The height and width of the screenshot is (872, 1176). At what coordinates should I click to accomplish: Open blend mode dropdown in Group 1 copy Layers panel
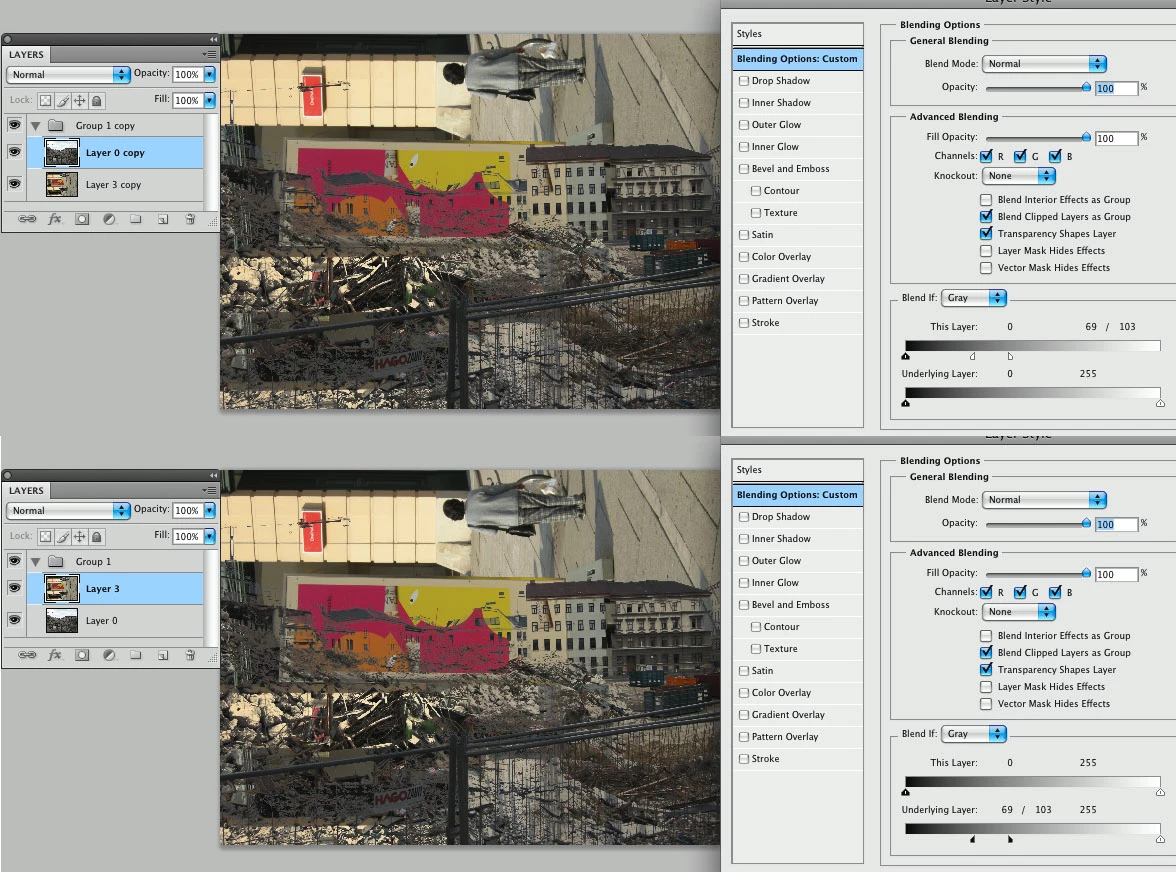[x=68, y=74]
